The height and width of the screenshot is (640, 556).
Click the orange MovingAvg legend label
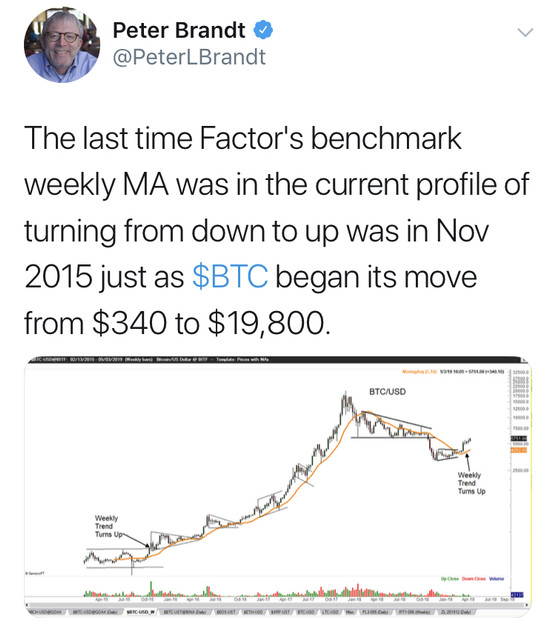[x=419, y=371]
